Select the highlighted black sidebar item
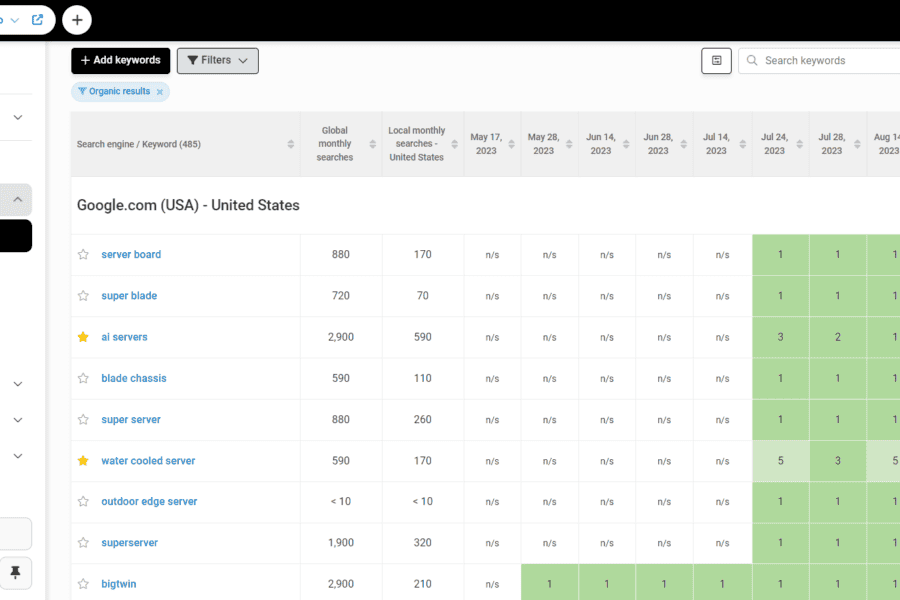900x600 pixels. 15,236
